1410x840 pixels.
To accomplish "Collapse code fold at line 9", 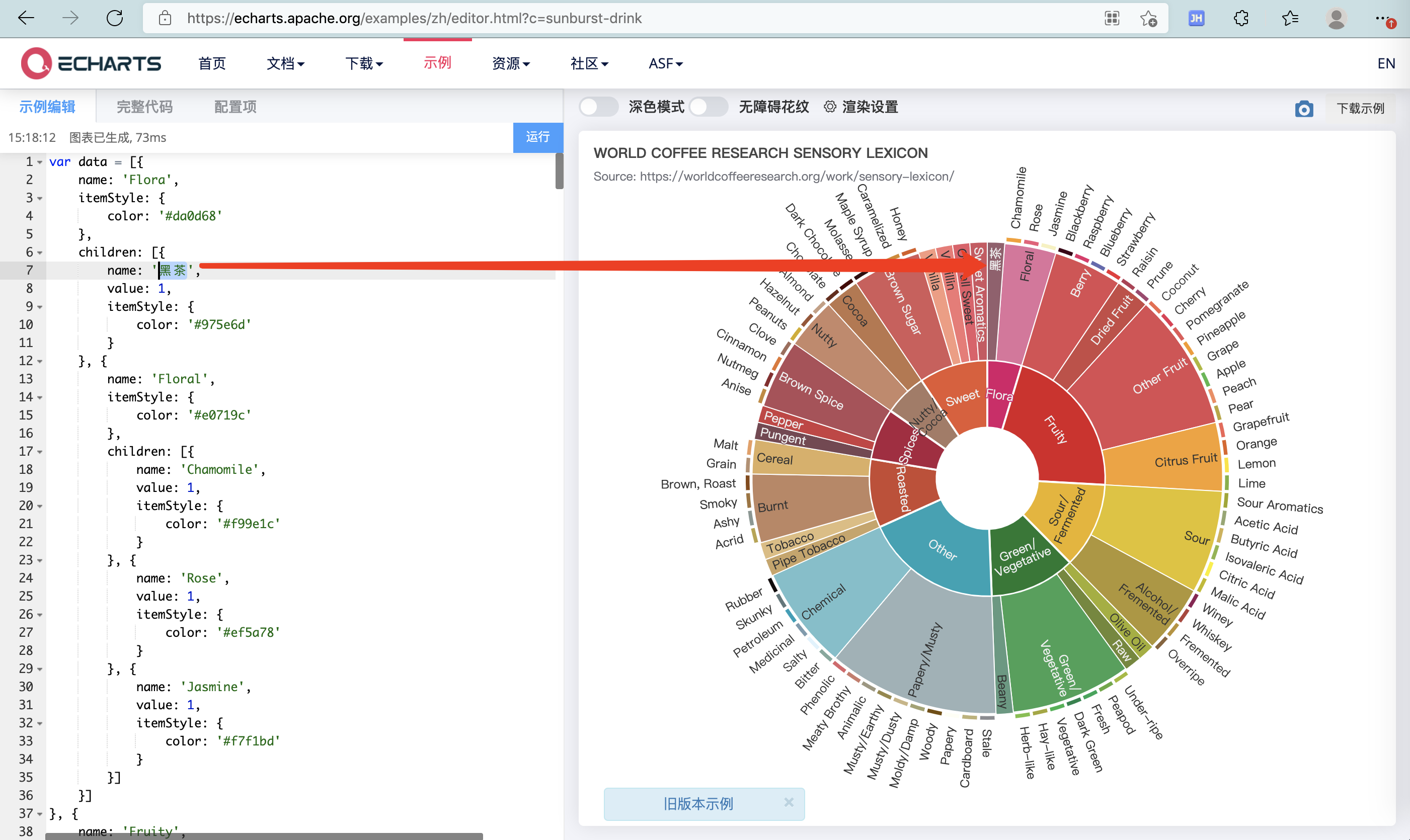I will (x=40, y=307).
